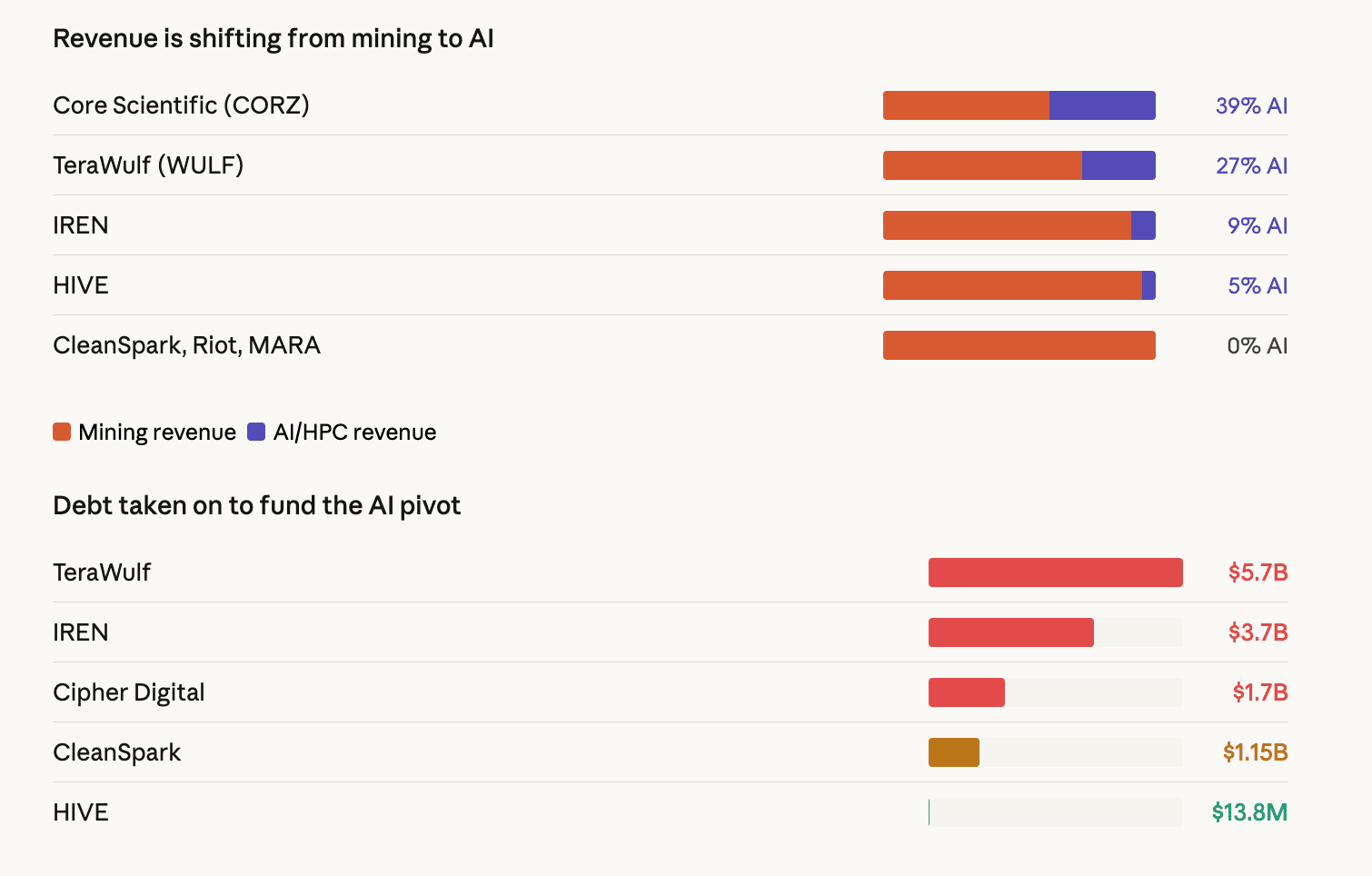The width and height of the screenshot is (1372, 876).
Task: Click the 'Revenue is shifting from mining to AI' heading
Action: [273, 38]
